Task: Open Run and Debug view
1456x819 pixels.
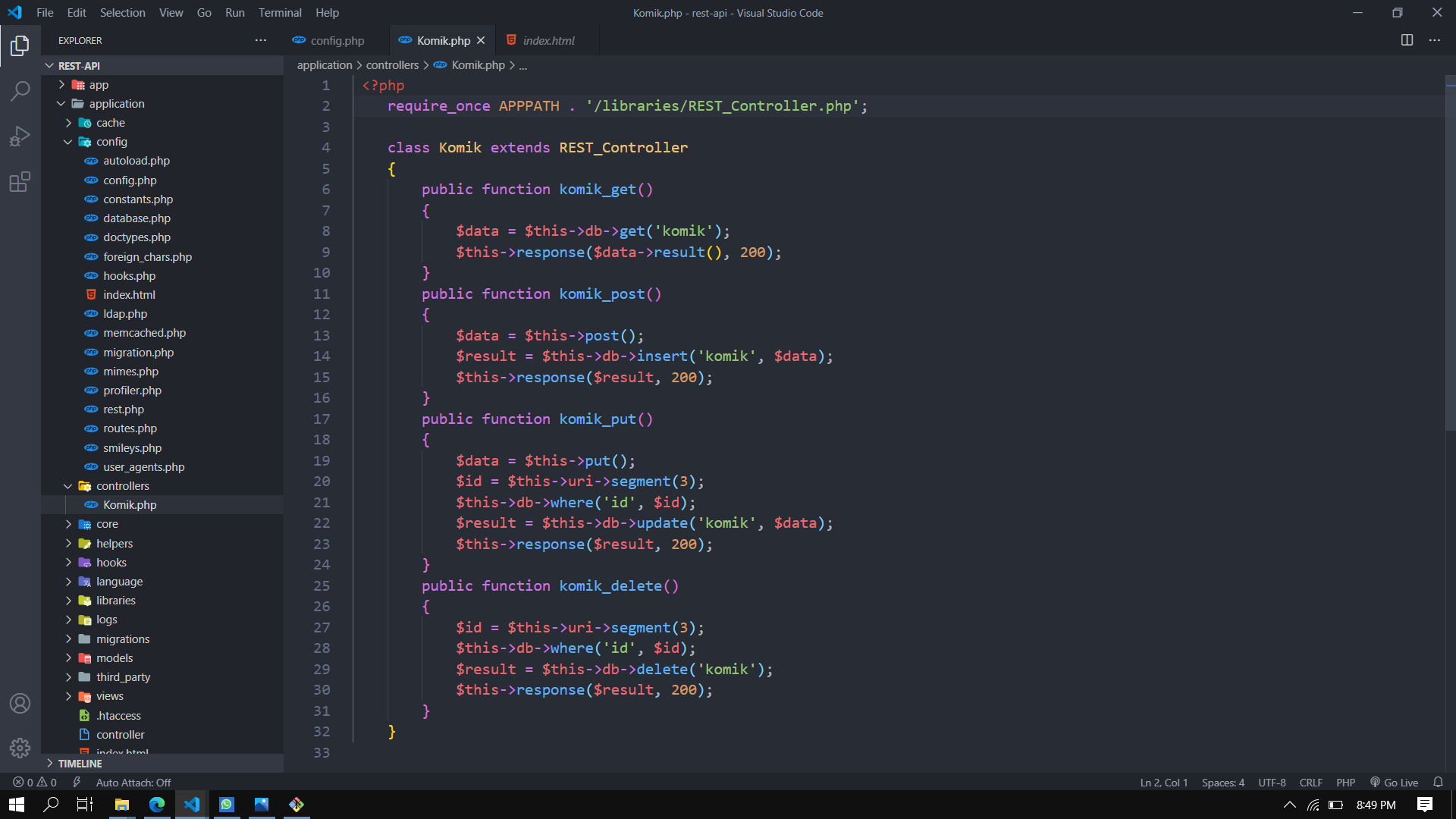Action: click(x=20, y=136)
